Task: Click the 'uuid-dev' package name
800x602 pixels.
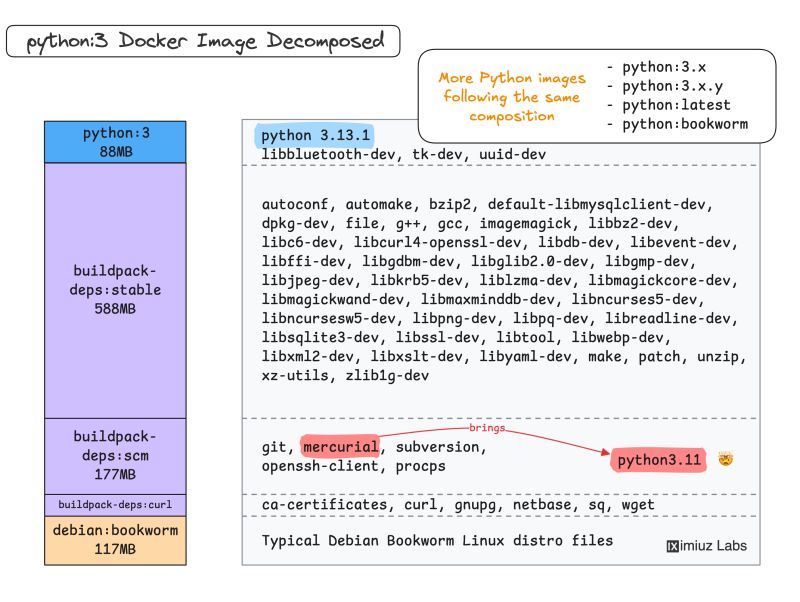Action: (x=512, y=154)
